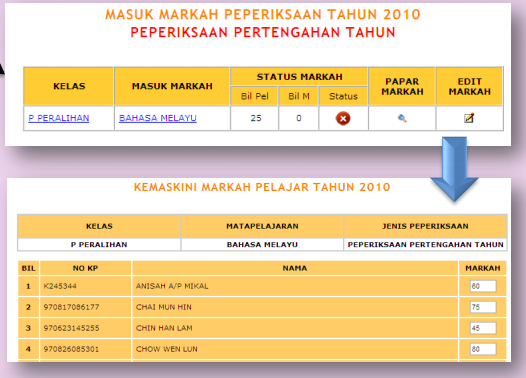Click the JENIS PEPERIKSAAN header

tap(425, 226)
